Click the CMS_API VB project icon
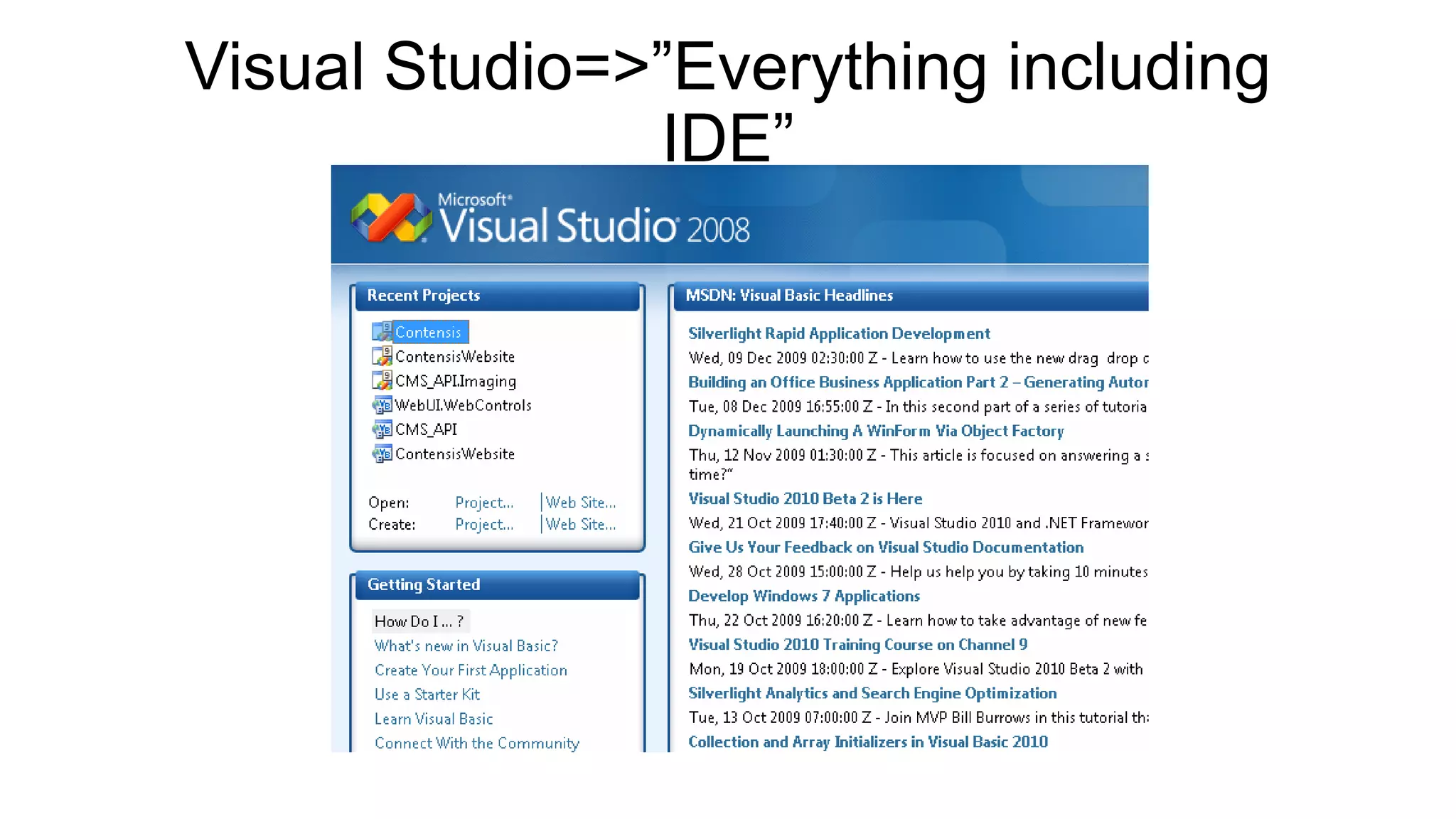 tap(382, 429)
